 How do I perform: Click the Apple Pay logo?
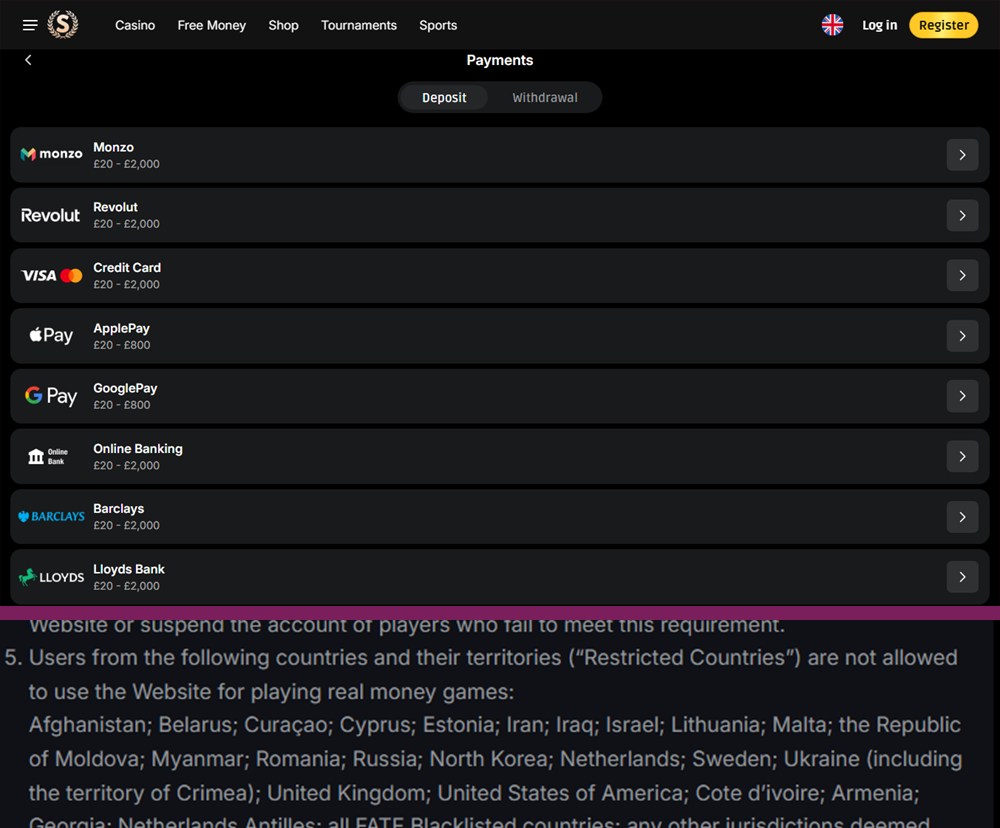(51, 336)
